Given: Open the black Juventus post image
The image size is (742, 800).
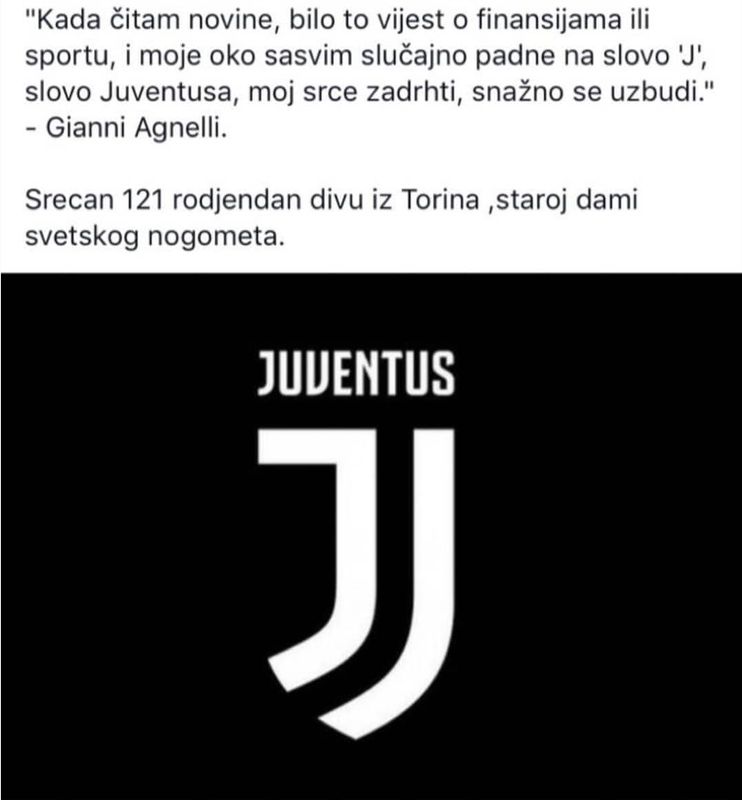Looking at the screenshot, I should click(x=371, y=536).
